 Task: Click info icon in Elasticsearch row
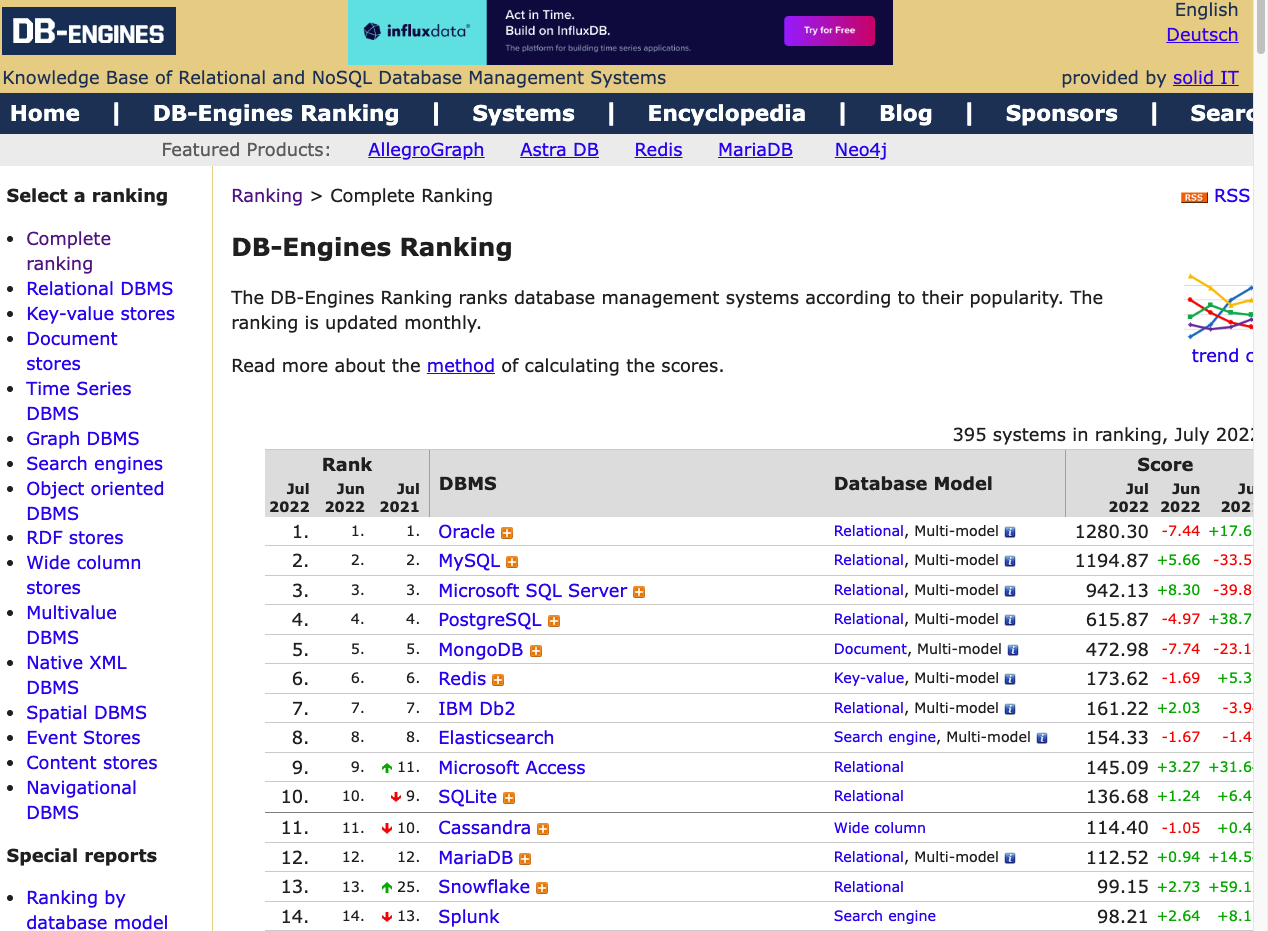pos(1042,739)
